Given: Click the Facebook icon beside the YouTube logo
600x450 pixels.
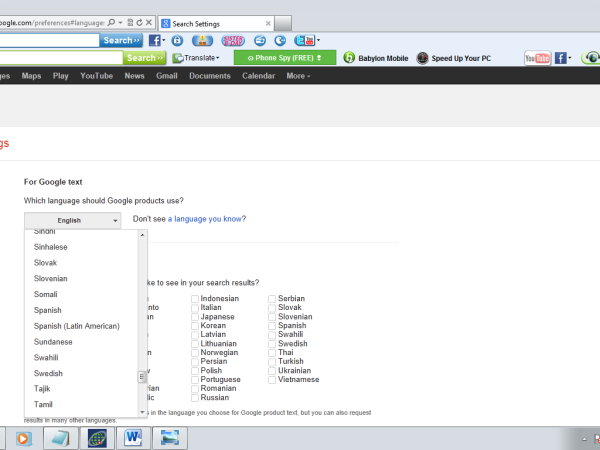Looking at the screenshot, I should click(x=560, y=58).
